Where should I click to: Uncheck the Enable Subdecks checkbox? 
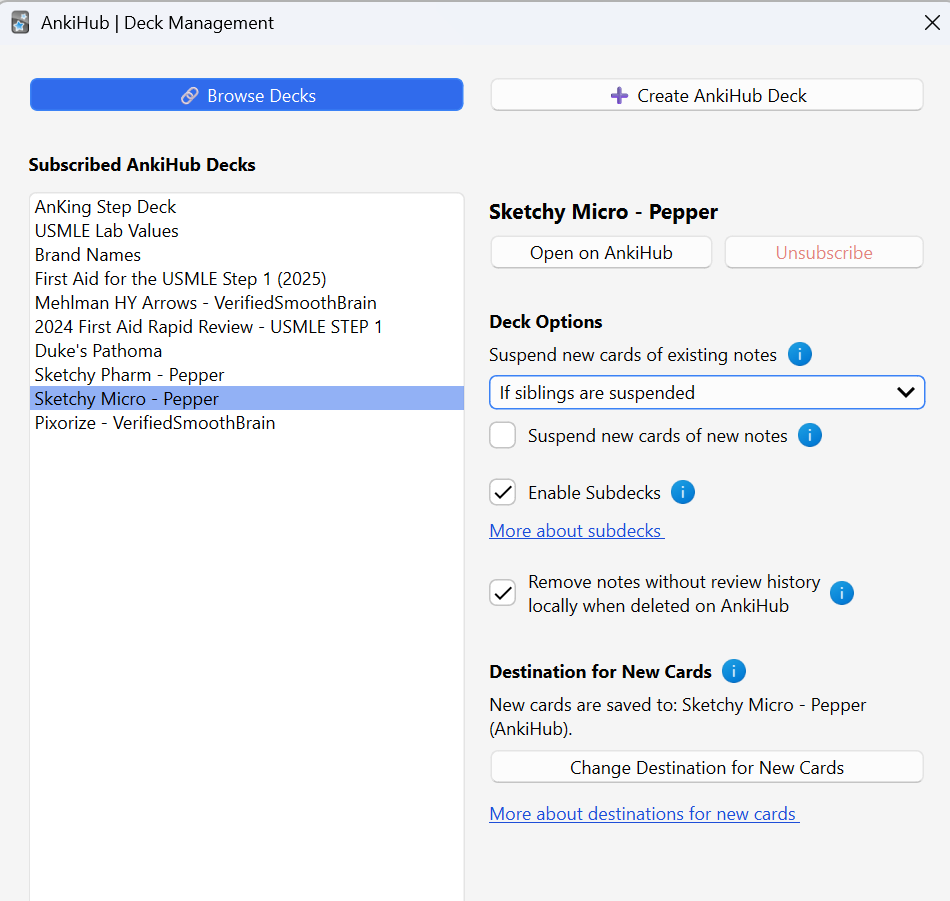tap(503, 493)
